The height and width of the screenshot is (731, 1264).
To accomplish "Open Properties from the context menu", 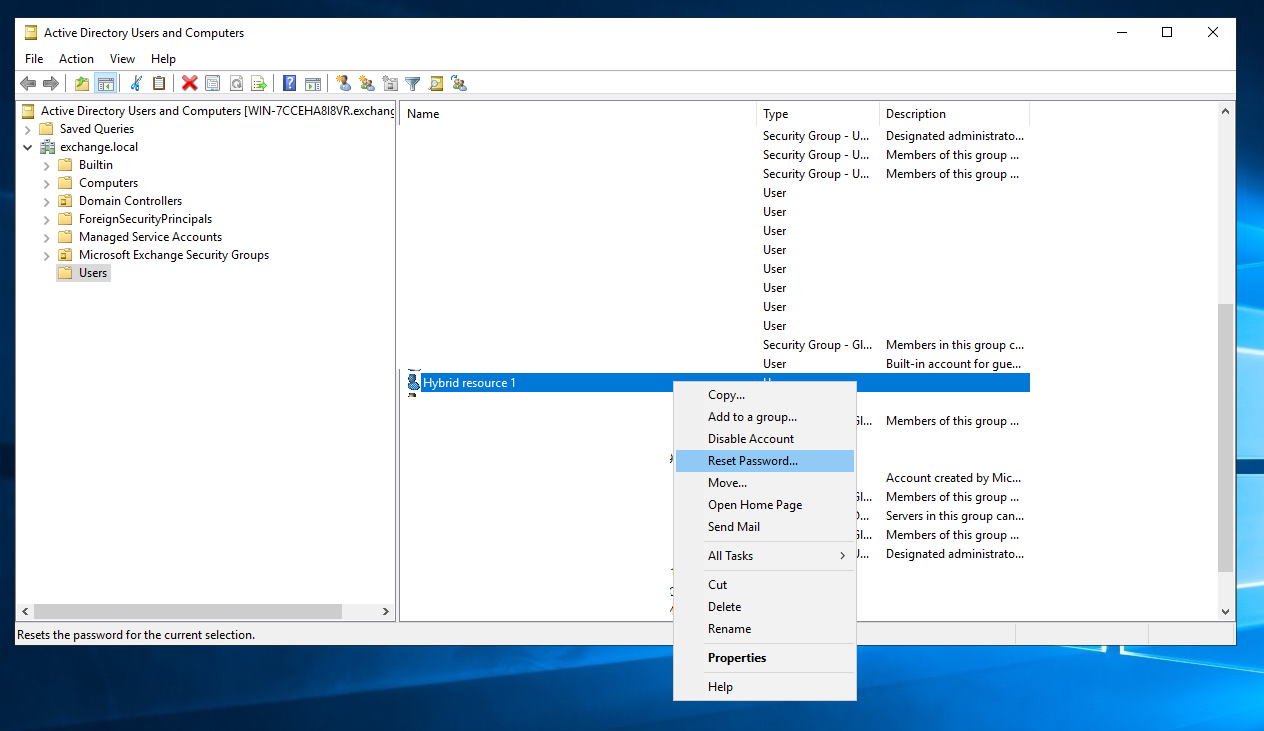I will click(x=765, y=658).
